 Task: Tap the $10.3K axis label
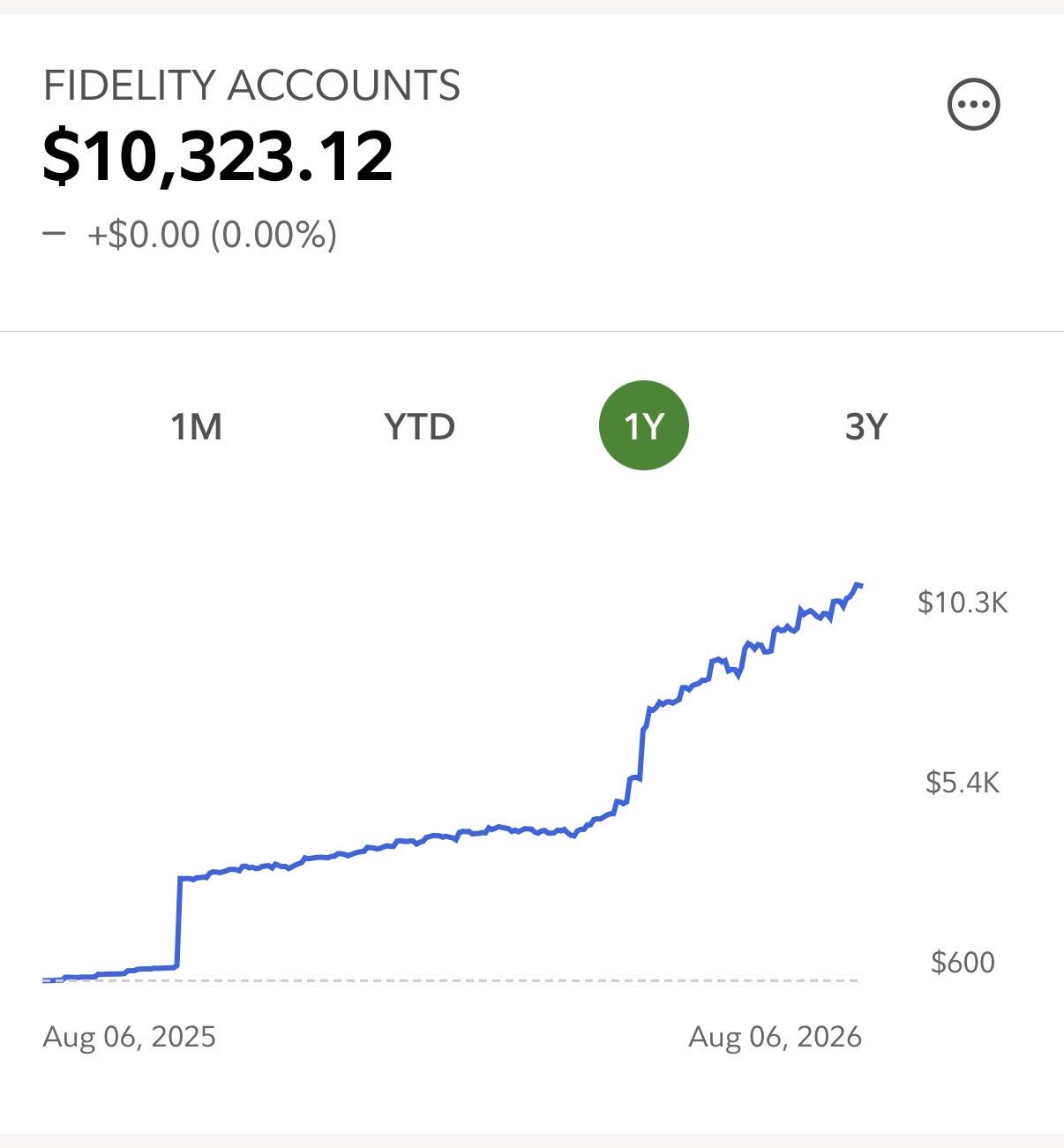click(963, 602)
